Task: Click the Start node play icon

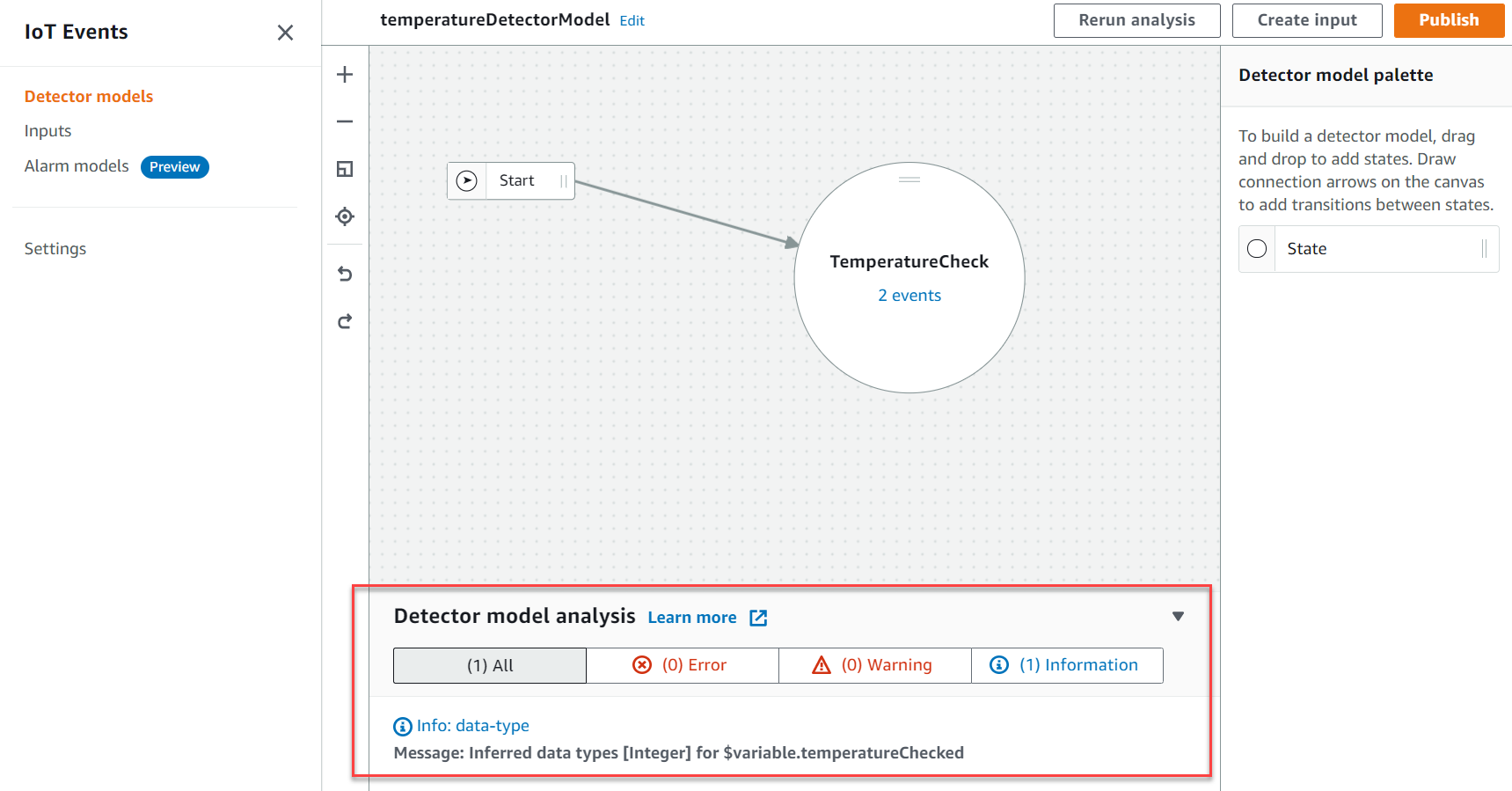Action: pyautogui.click(x=467, y=180)
